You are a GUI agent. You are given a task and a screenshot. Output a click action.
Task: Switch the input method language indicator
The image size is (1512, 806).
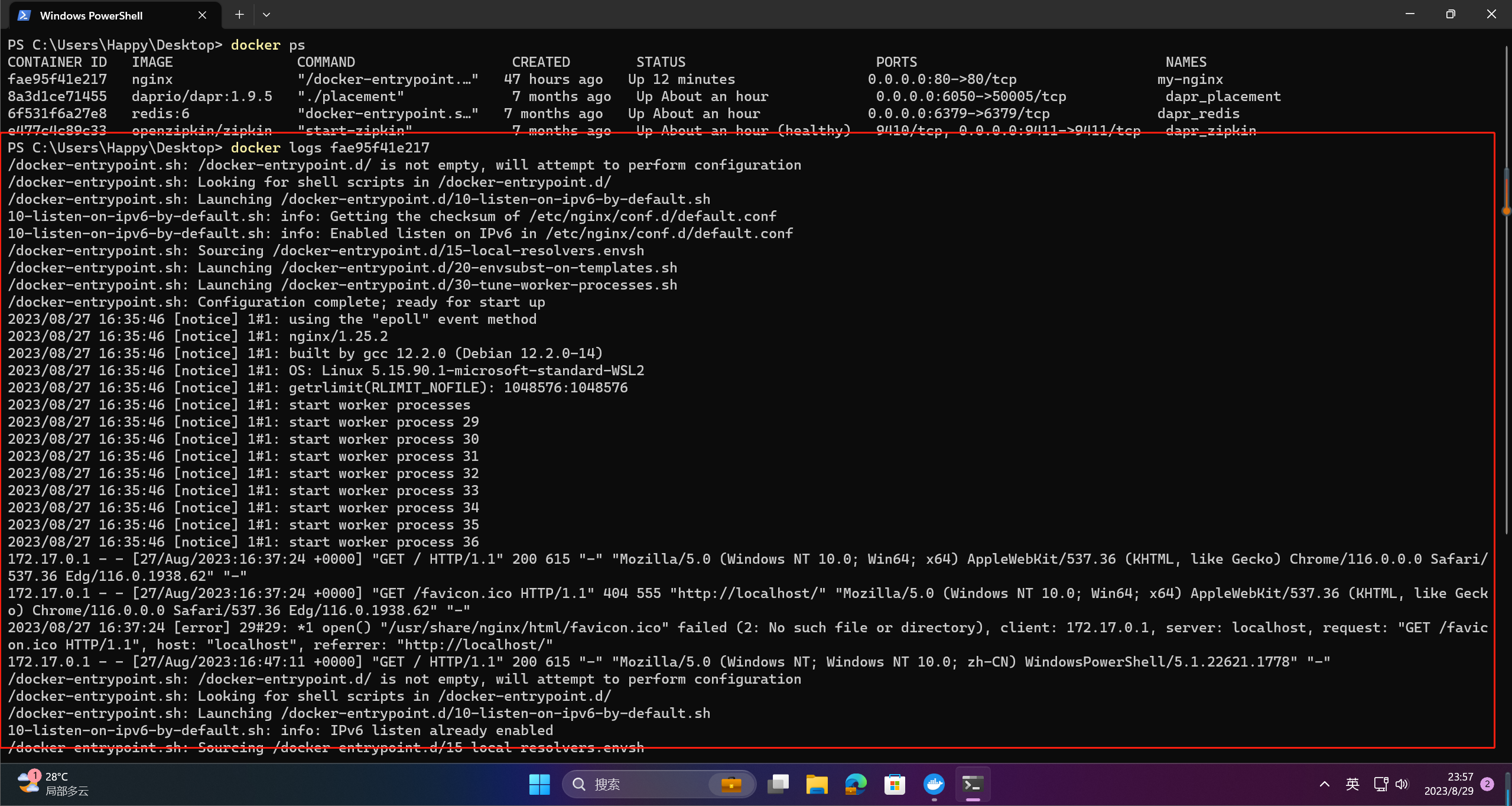(1352, 784)
